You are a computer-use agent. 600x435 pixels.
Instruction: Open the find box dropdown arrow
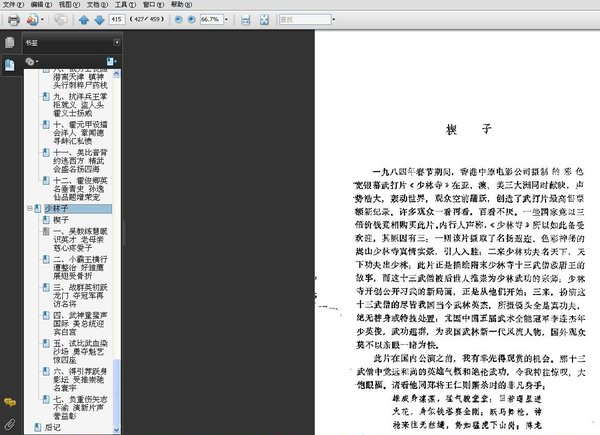point(334,19)
